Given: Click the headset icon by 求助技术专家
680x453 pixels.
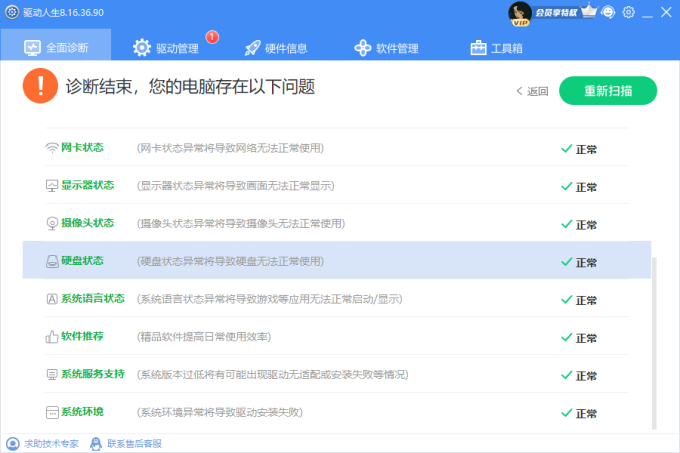Looking at the screenshot, I should (x=13, y=444).
